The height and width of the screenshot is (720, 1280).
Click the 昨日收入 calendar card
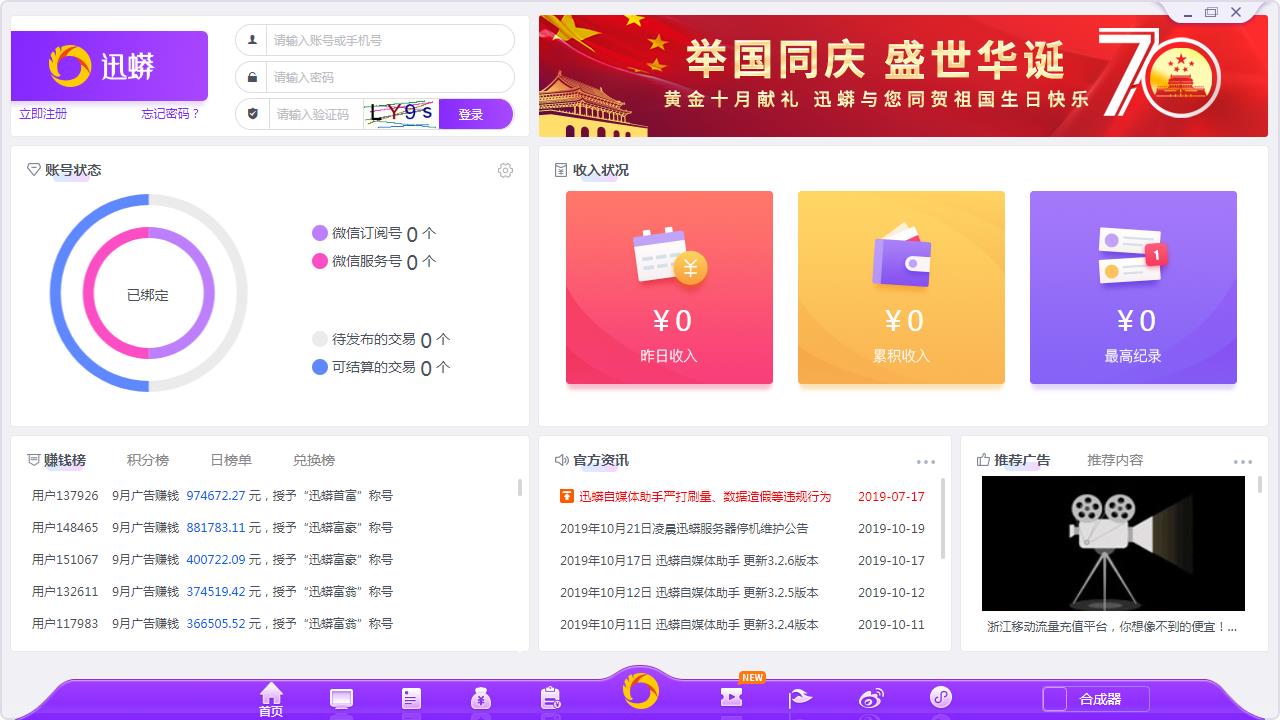pos(669,288)
